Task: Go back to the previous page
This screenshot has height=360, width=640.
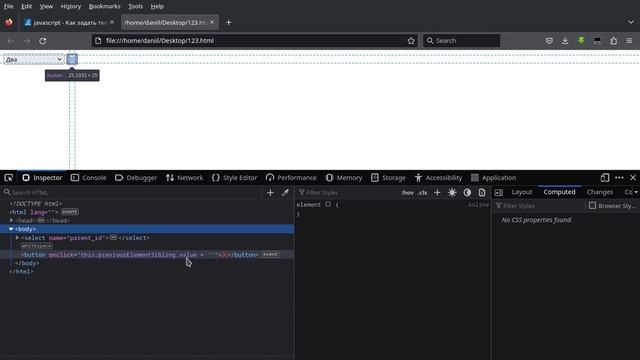Action: tap(11, 41)
